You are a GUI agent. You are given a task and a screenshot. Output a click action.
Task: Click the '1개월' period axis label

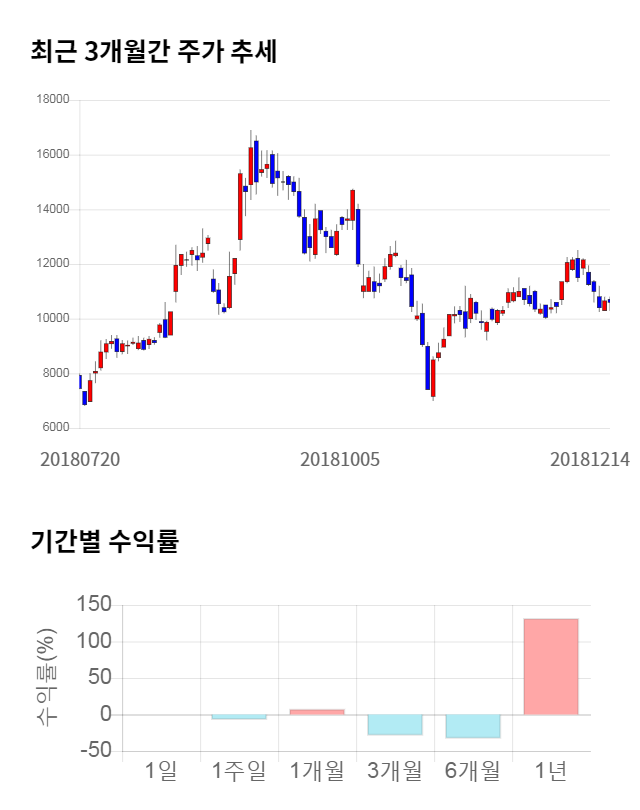317,771
